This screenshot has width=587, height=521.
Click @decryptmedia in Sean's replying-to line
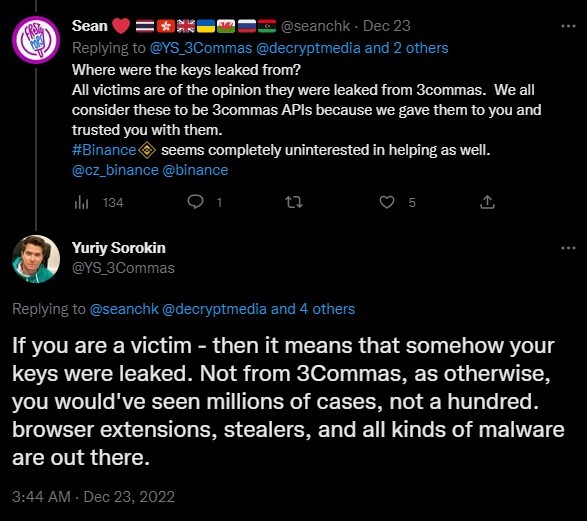[x=308, y=48]
